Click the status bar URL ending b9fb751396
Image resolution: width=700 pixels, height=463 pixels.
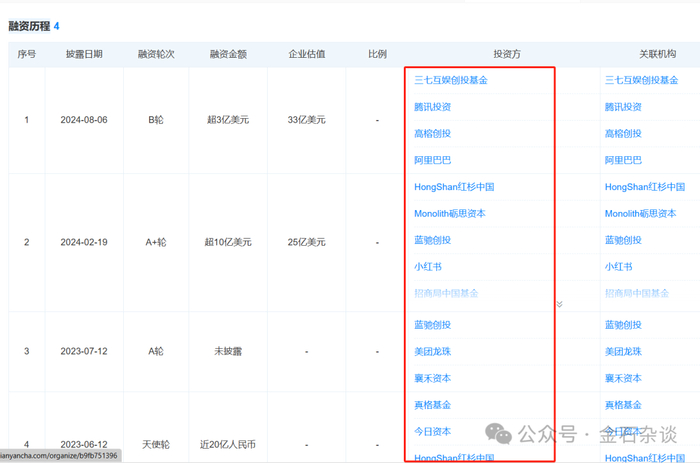point(59,456)
